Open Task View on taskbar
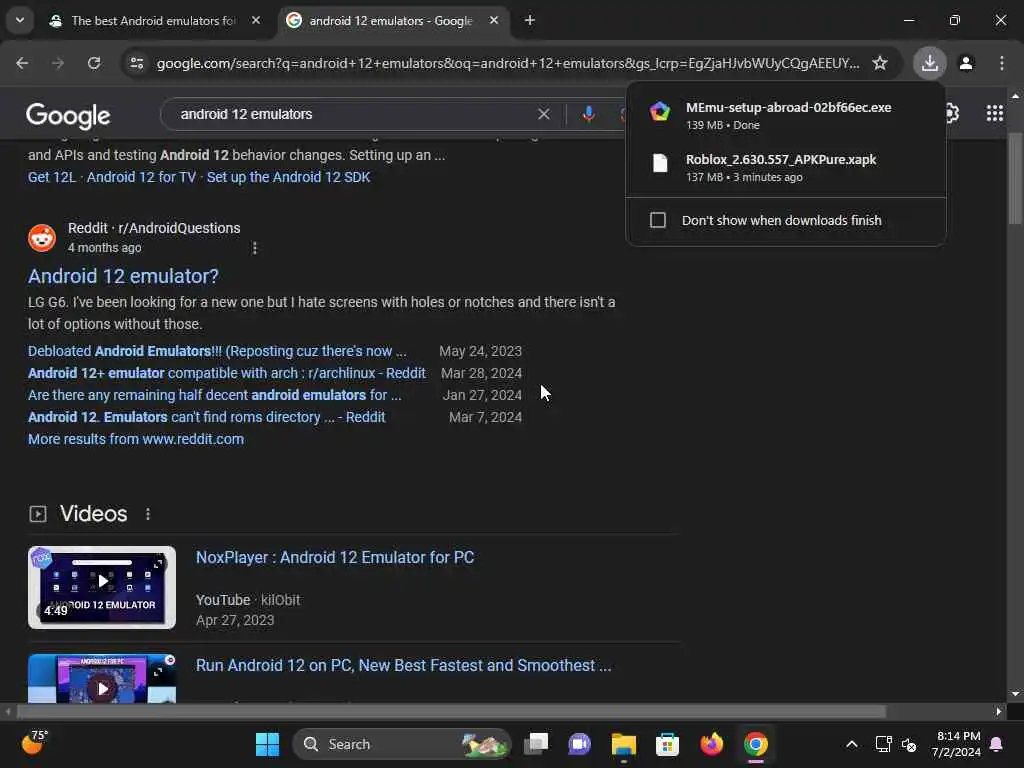Screen dimensions: 1024x768 (536, 744)
